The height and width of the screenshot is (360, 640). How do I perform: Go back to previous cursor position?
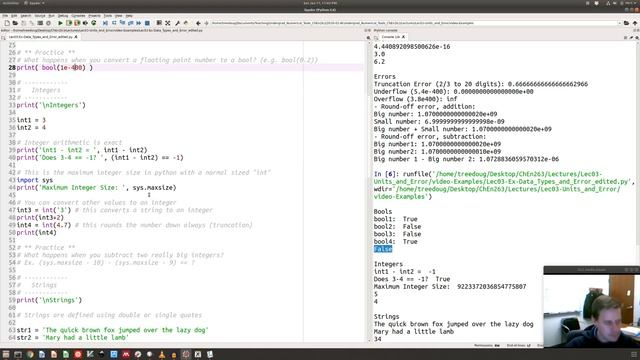click(x=198, y=23)
